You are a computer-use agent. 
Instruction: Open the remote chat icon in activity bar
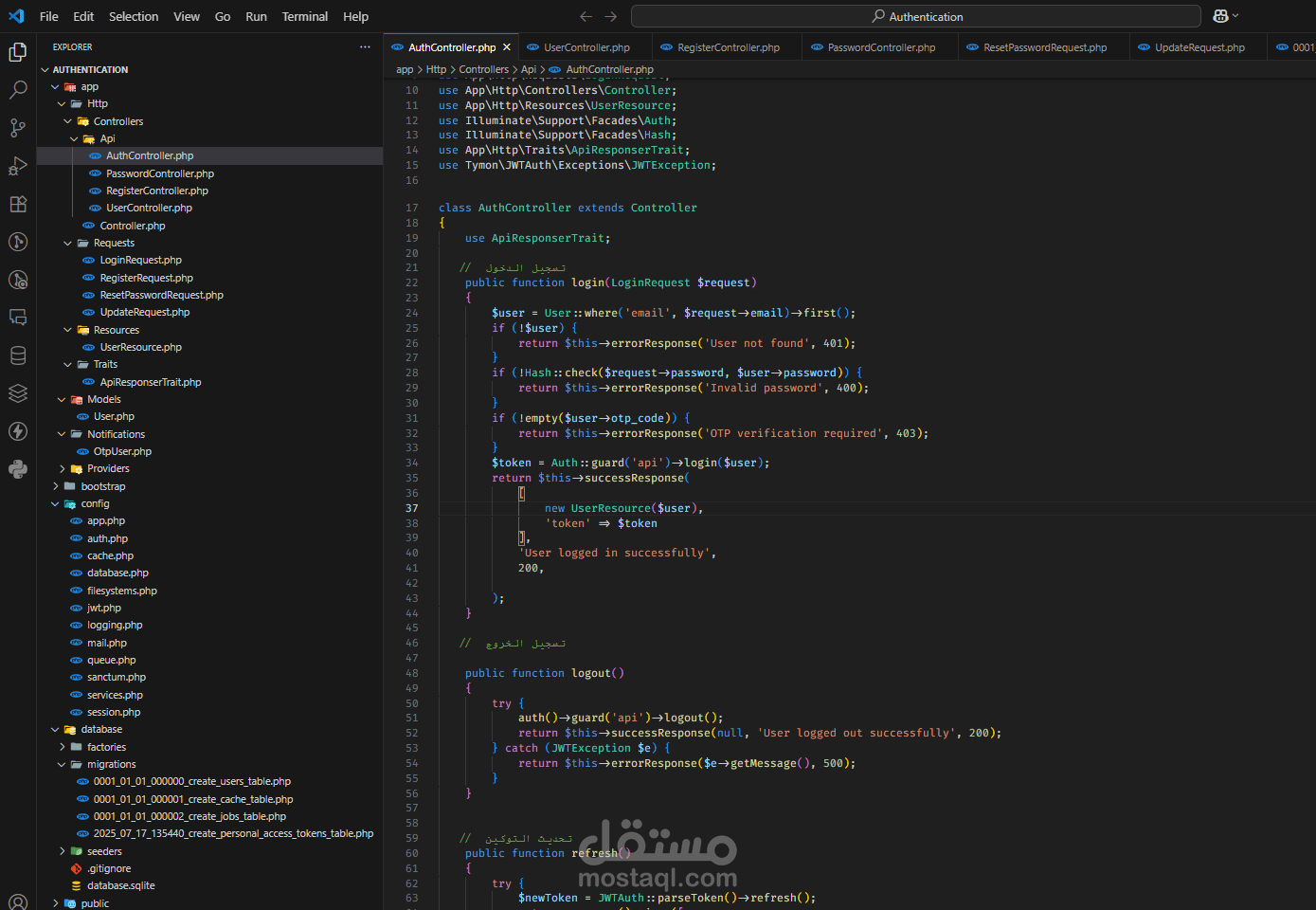(x=18, y=318)
